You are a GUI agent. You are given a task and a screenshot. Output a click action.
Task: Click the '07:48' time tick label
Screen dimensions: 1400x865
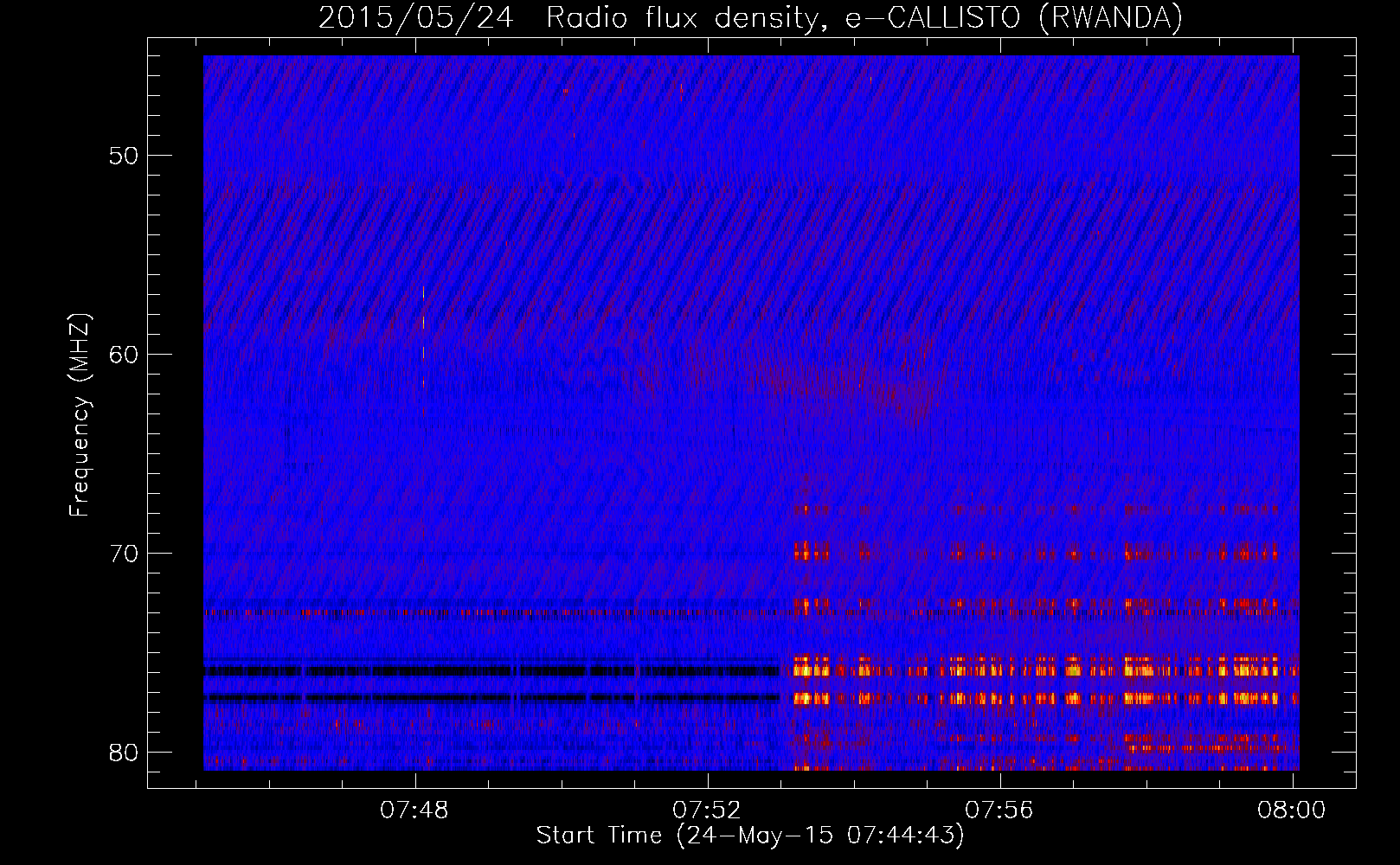tap(415, 810)
